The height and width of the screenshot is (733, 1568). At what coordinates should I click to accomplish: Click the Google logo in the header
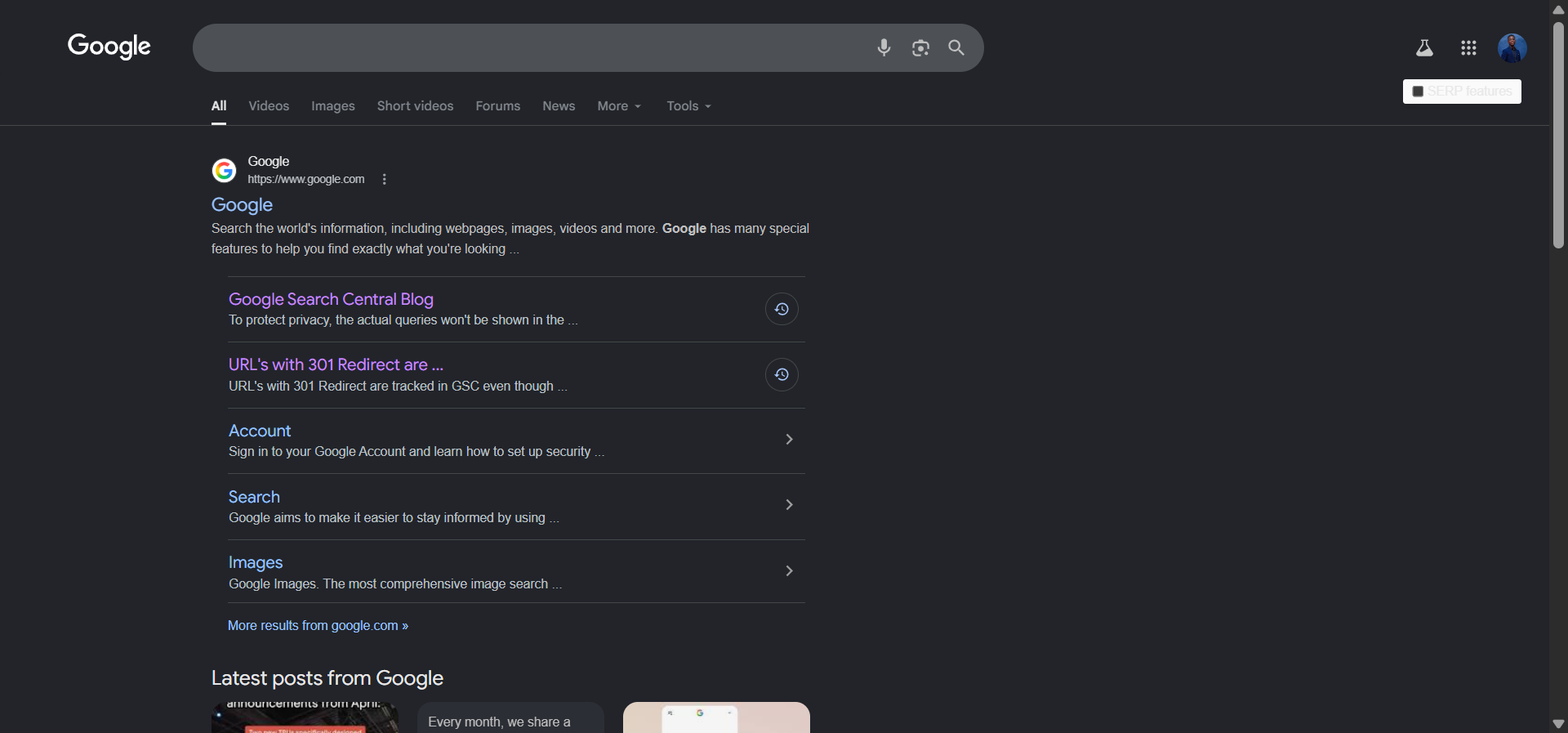tap(109, 47)
